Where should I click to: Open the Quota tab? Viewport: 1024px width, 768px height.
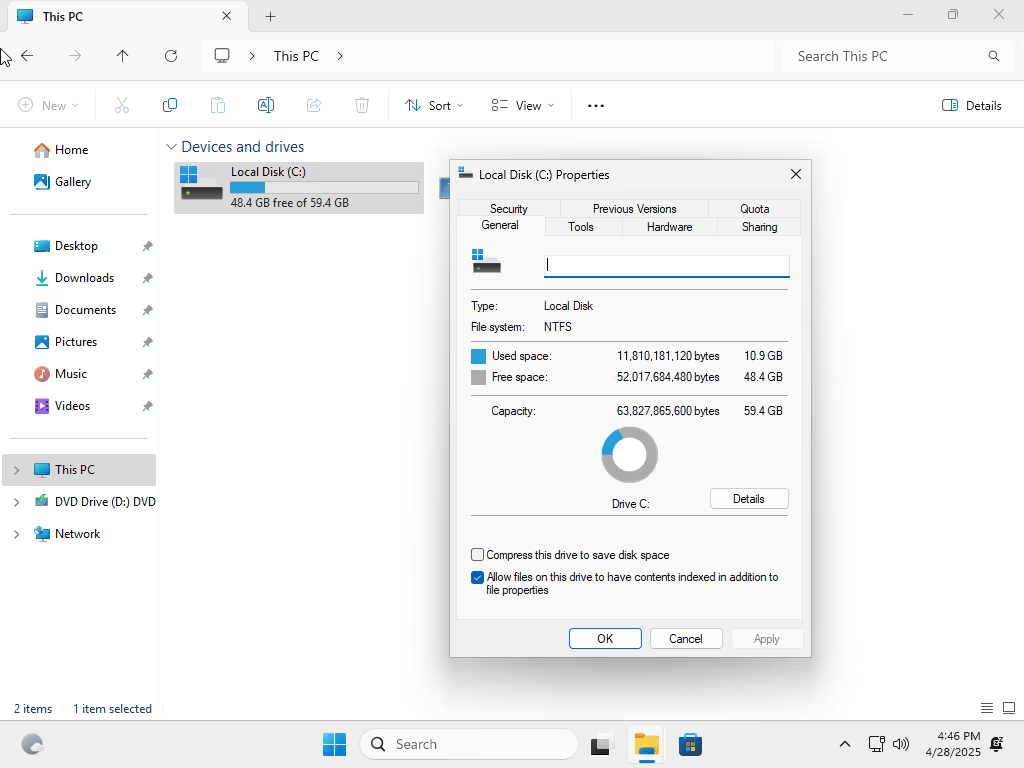click(754, 208)
